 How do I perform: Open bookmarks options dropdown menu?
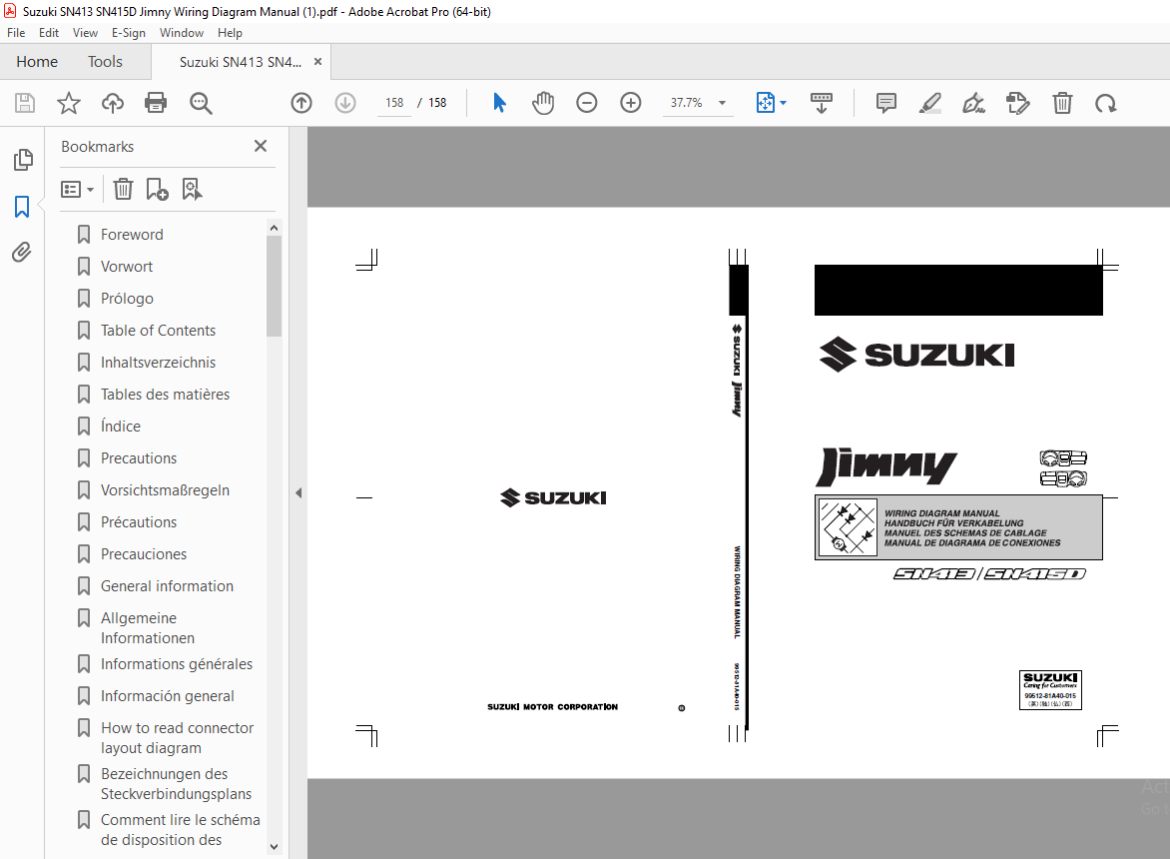[x=78, y=190]
